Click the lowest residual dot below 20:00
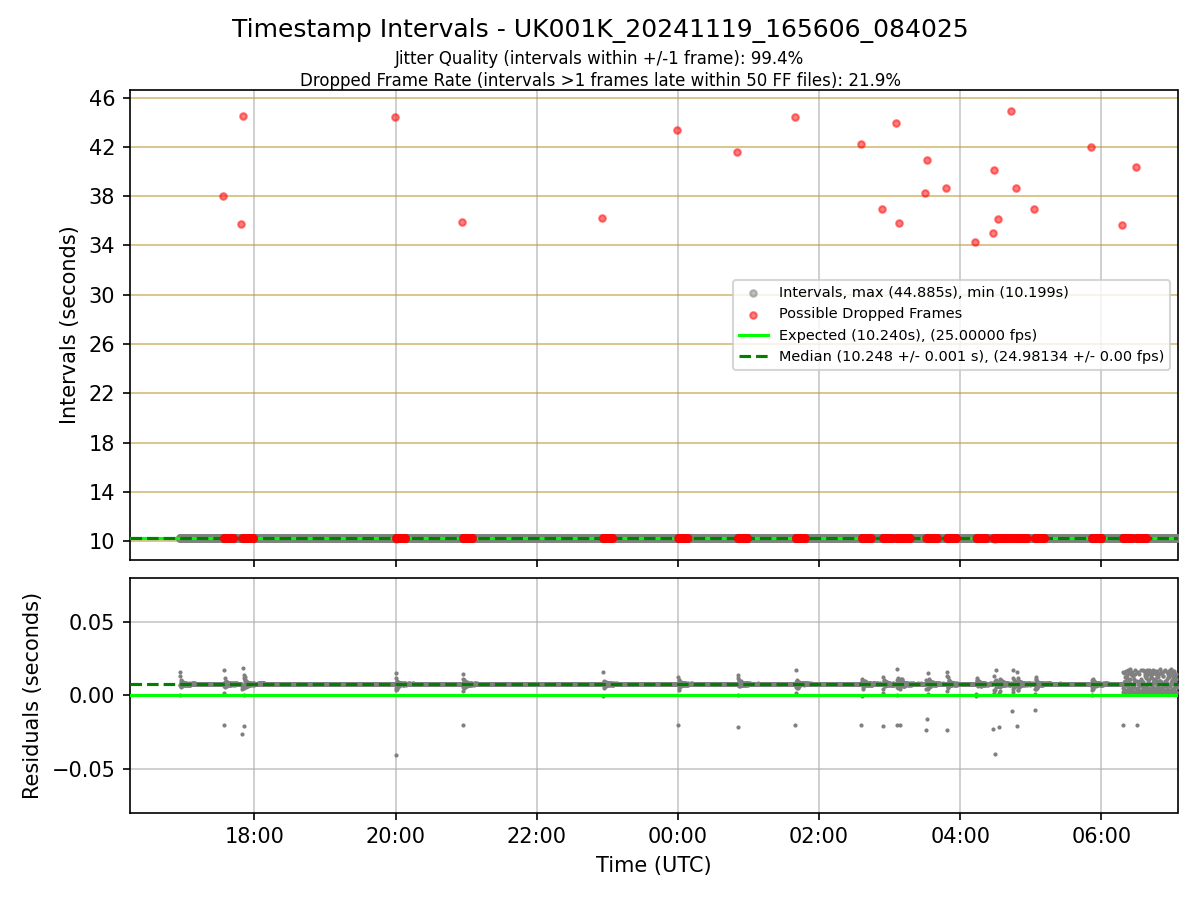The height and width of the screenshot is (900, 1200). pos(396,755)
